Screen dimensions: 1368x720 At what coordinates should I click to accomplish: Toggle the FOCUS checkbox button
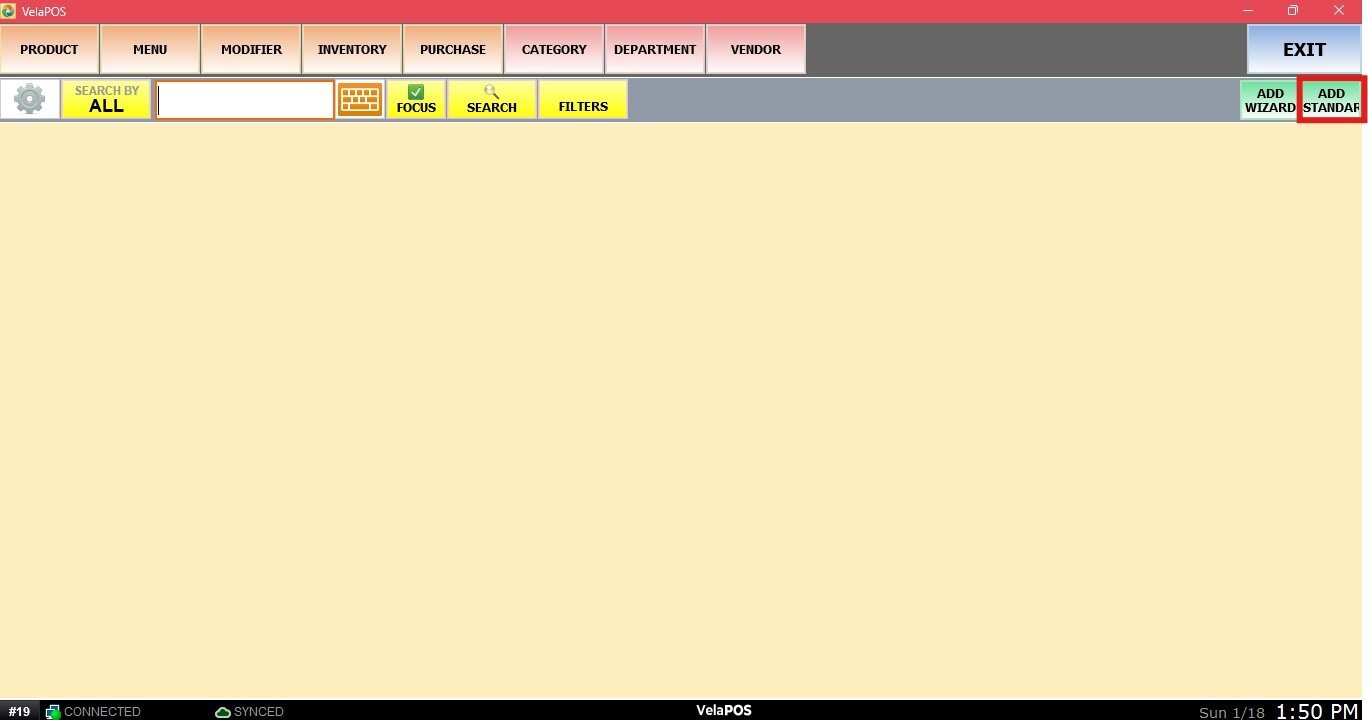tap(416, 100)
